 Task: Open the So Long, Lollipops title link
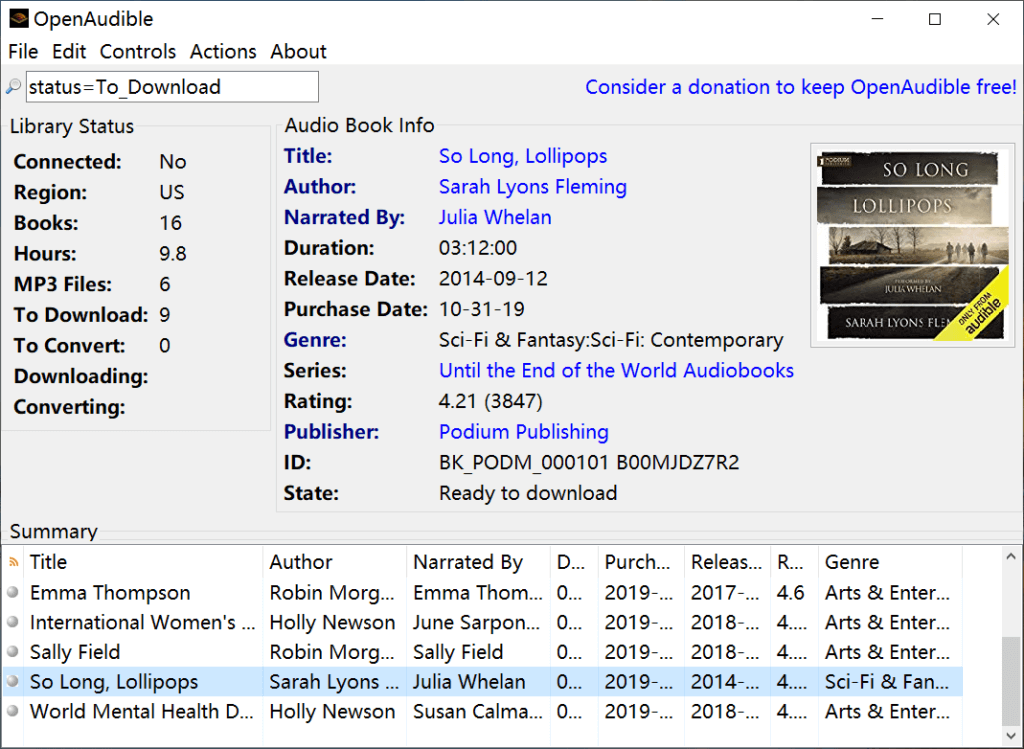coord(522,156)
